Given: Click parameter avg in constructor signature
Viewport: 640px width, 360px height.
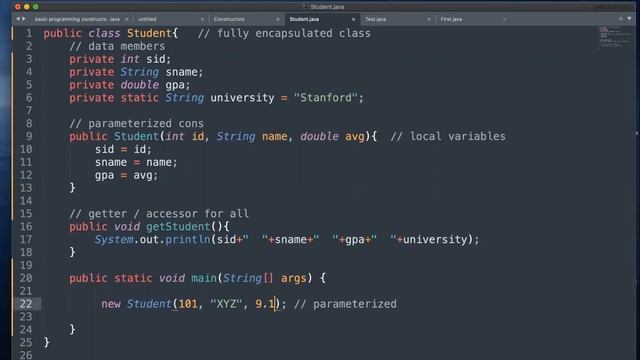Looking at the screenshot, I should (x=355, y=136).
